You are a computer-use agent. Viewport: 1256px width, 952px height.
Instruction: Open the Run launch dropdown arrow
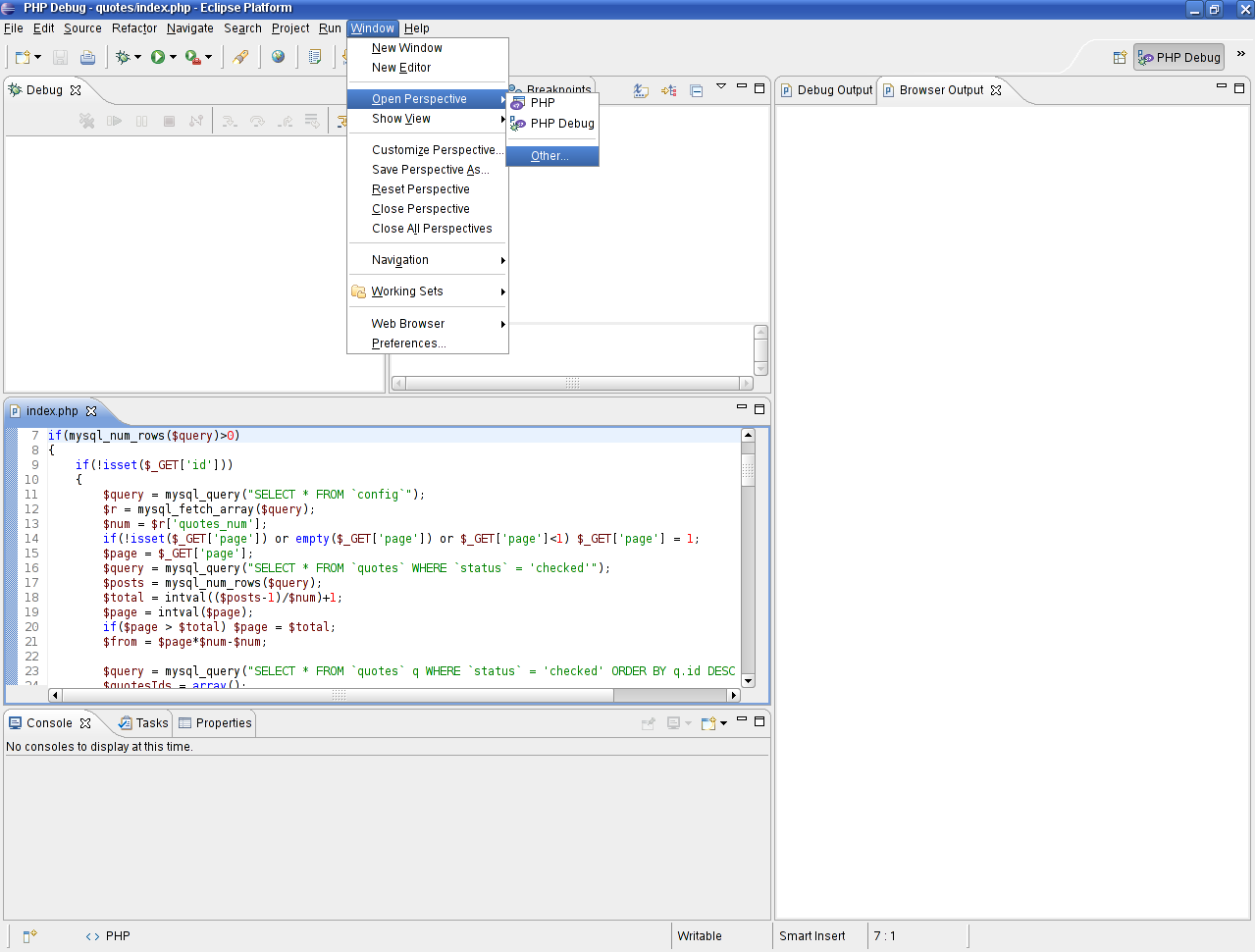point(173,57)
